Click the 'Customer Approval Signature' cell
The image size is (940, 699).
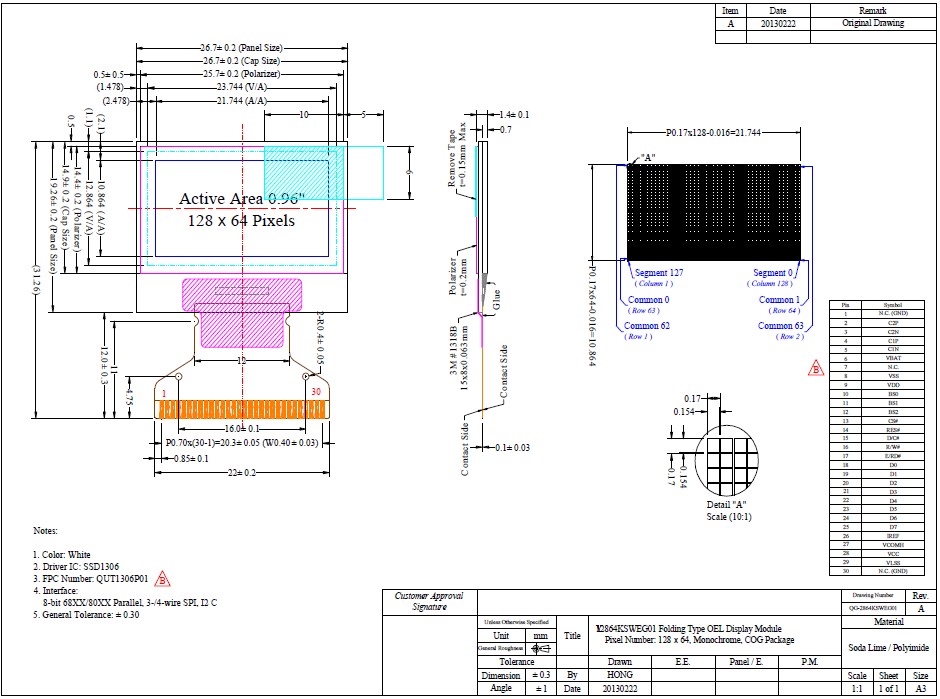pyautogui.click(x=429, y=601)
